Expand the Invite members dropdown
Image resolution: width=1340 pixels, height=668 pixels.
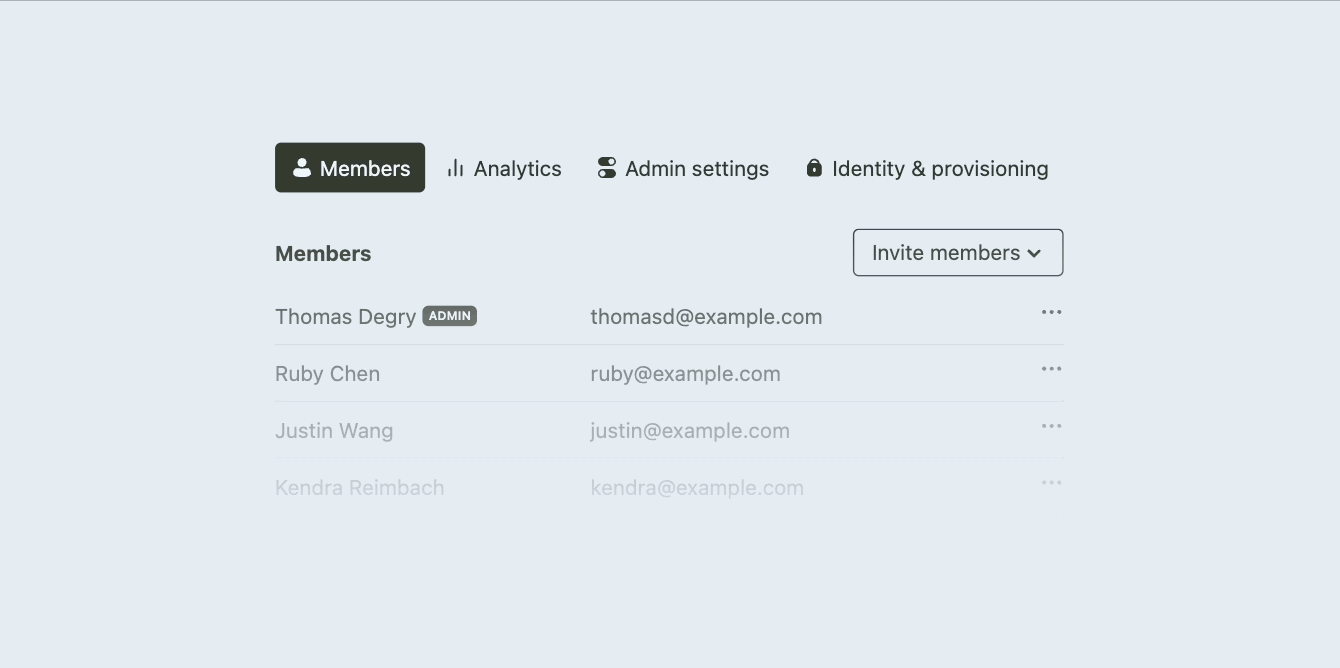click(958, 253)
